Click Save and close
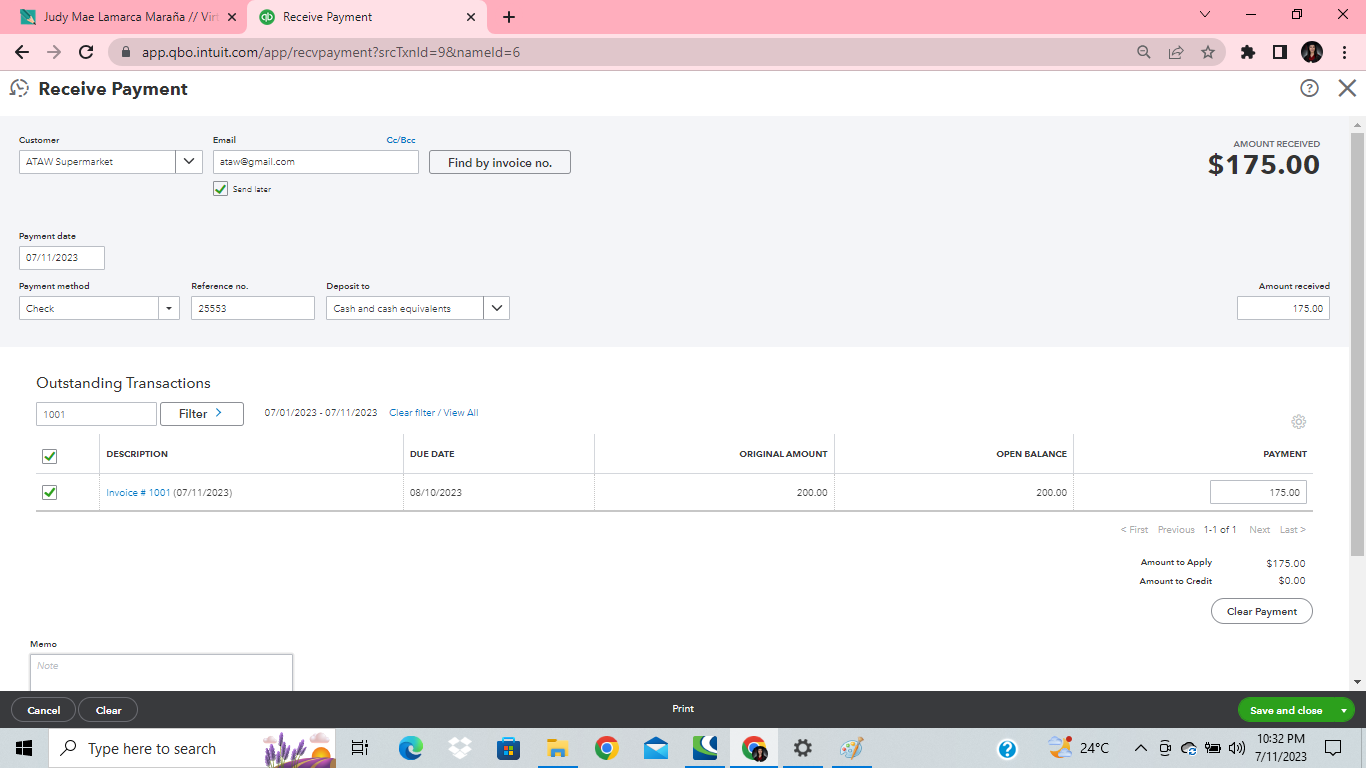 1286,710
